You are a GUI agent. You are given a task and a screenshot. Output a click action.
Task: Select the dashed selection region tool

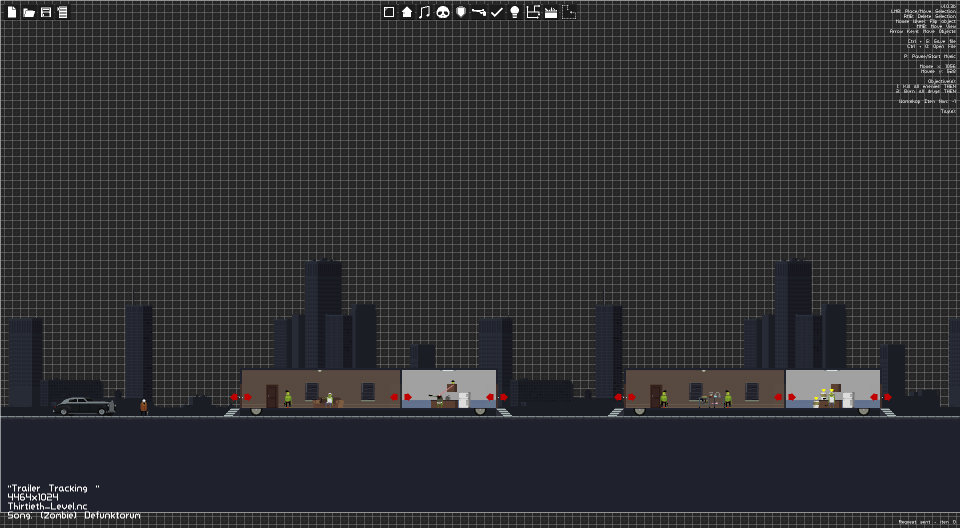point(569,12)
